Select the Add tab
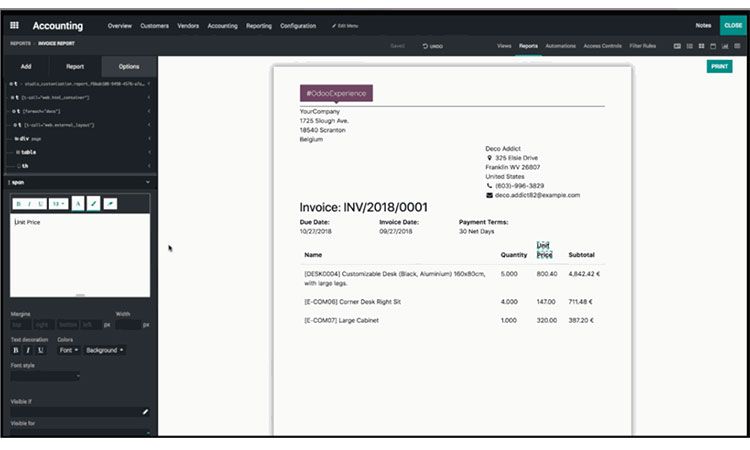Image resolution: width=750 pixels, height=450 pixels. pos(26,66)
